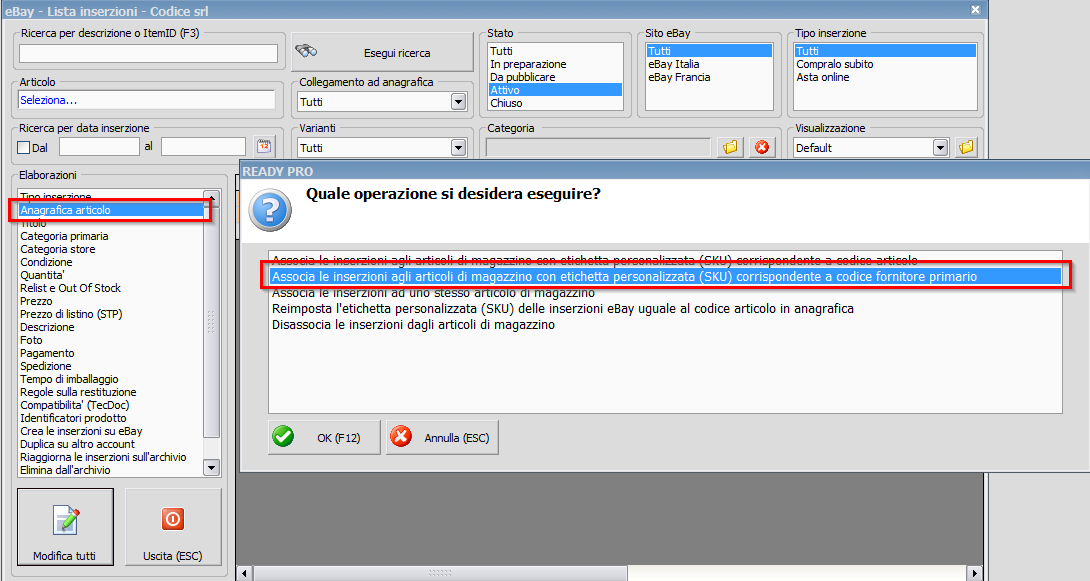Click the Seleziona... article link
Viewport: 1090px width, 581px height.
tap(49, 100)
